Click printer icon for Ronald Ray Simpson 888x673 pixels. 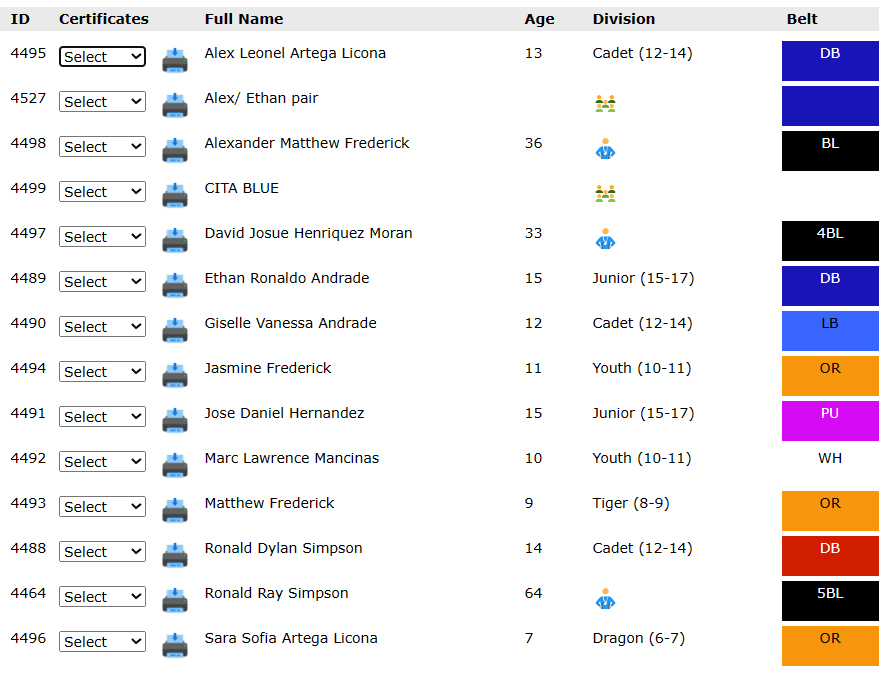[175, 599]
